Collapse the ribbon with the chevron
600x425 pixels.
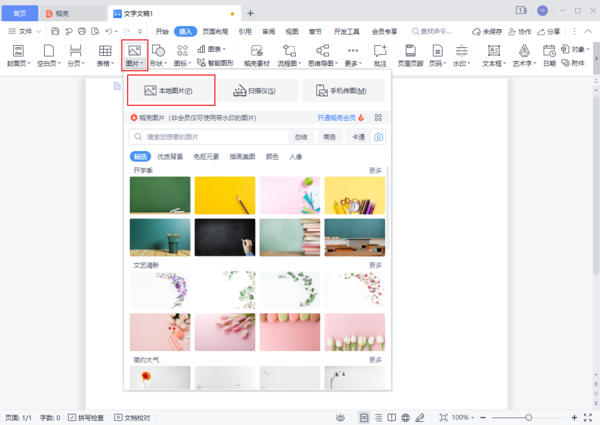click(x=588, y=31)
